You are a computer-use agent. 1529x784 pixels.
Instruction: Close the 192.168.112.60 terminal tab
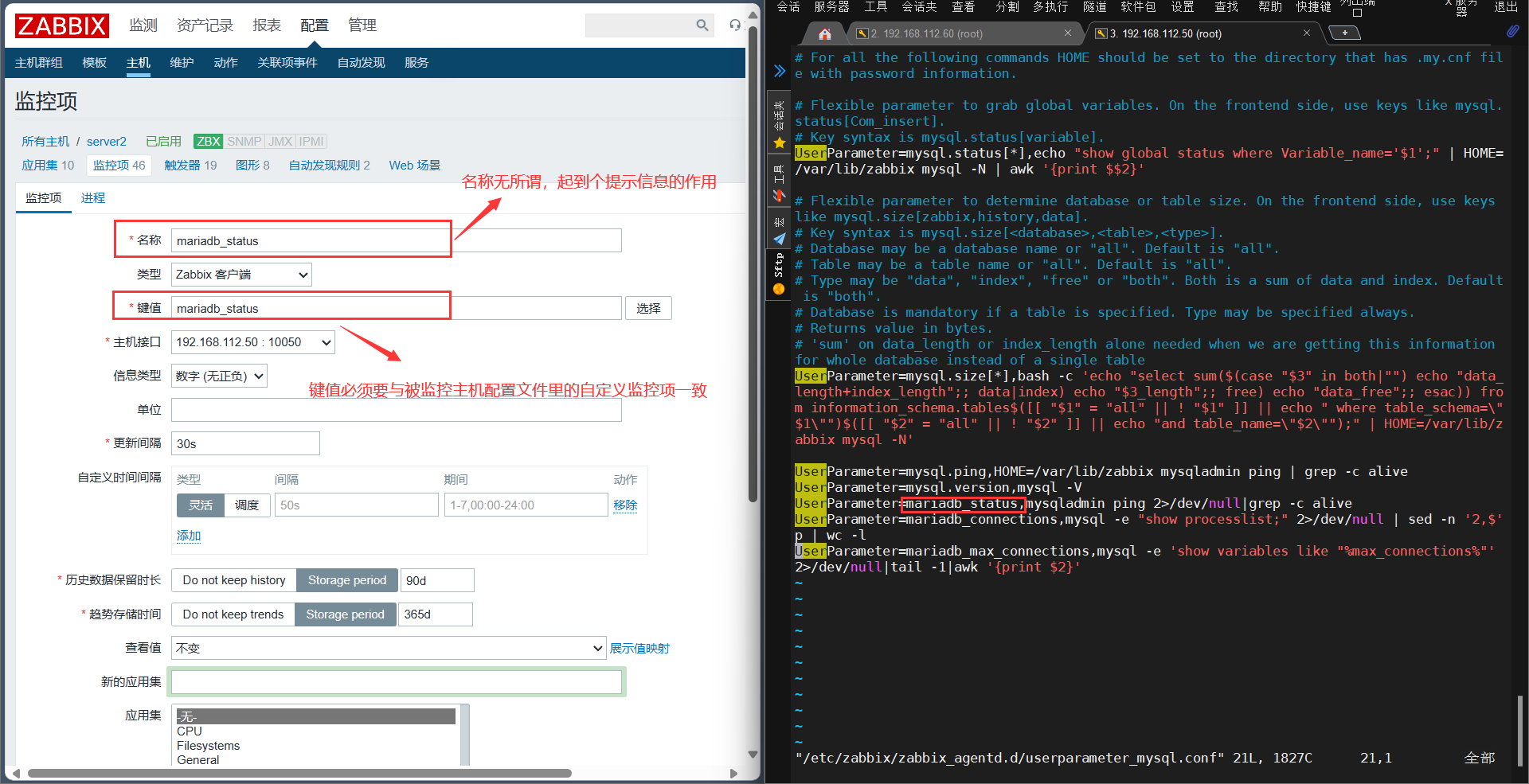(x=1067, y=33)
